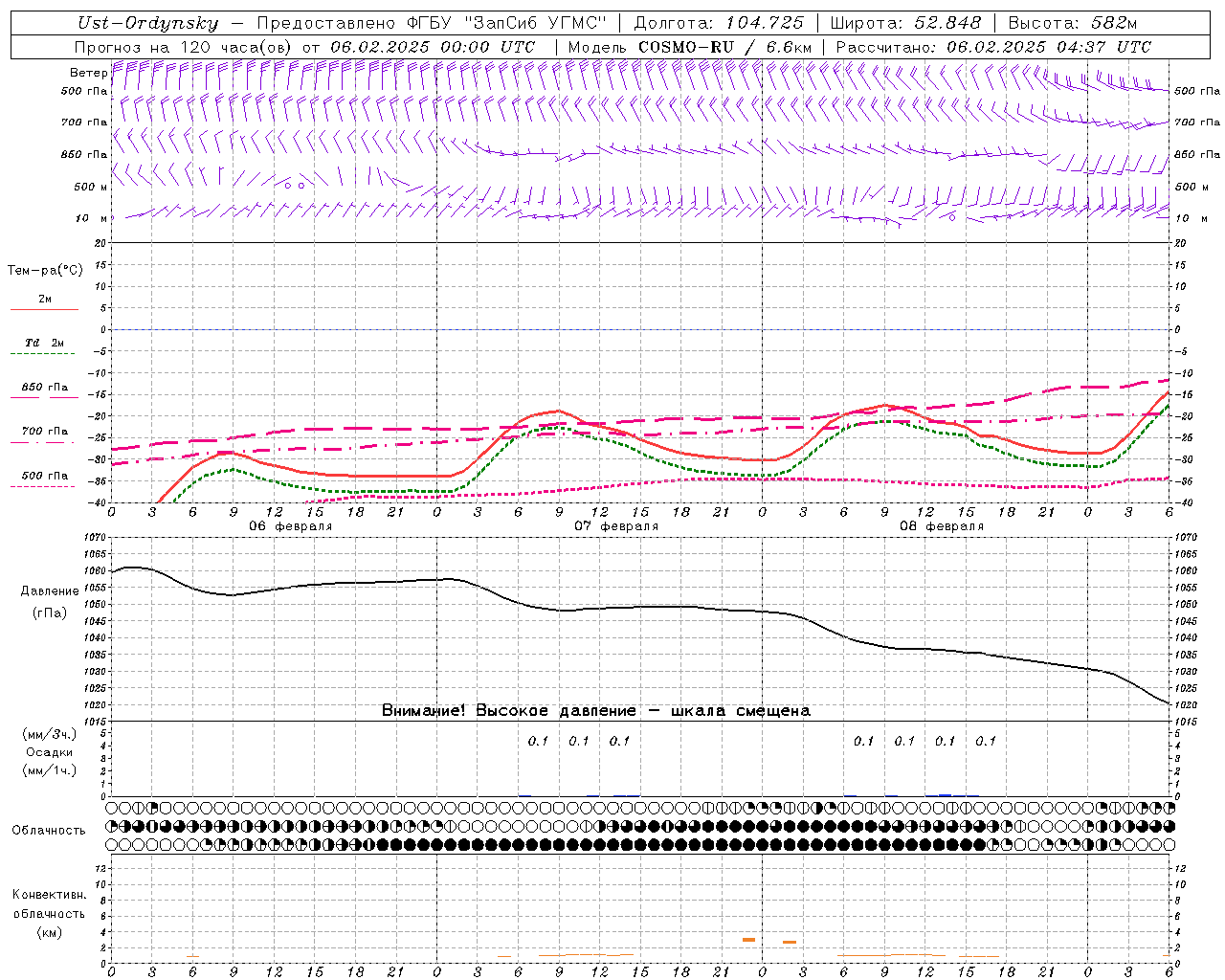Click the "Конвективн." convective cloud label
The image size is (1225, 980).
point(49,895)
